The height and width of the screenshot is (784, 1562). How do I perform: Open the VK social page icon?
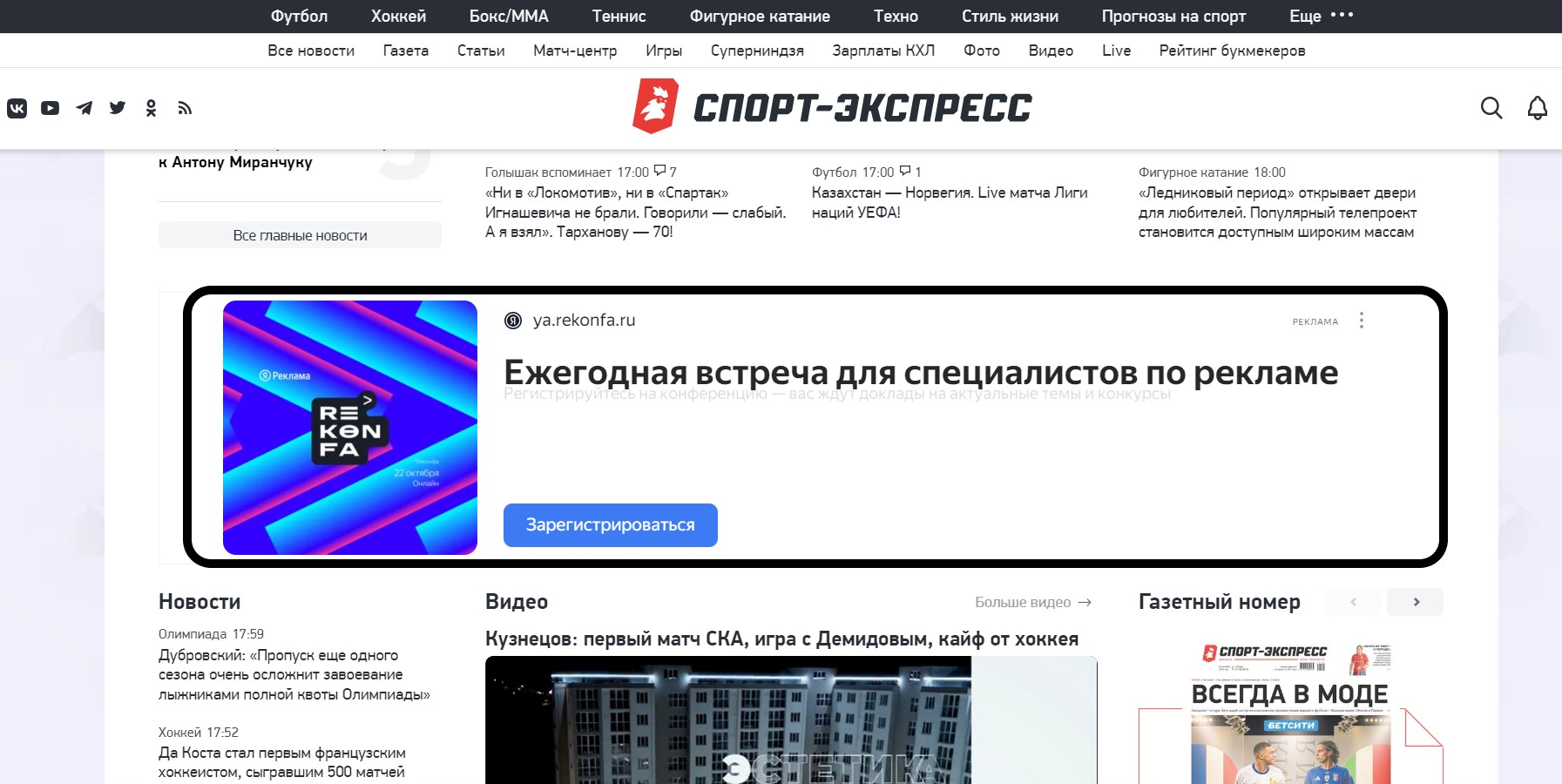[17, 108]
